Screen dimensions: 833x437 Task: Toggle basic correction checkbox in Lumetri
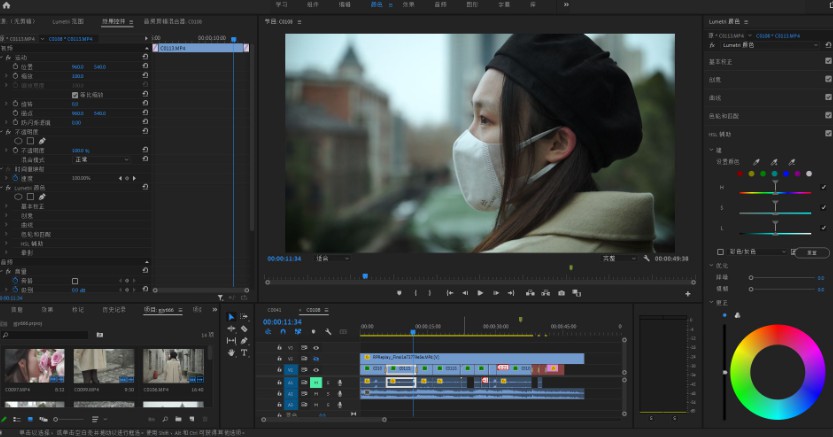(828, 61)
